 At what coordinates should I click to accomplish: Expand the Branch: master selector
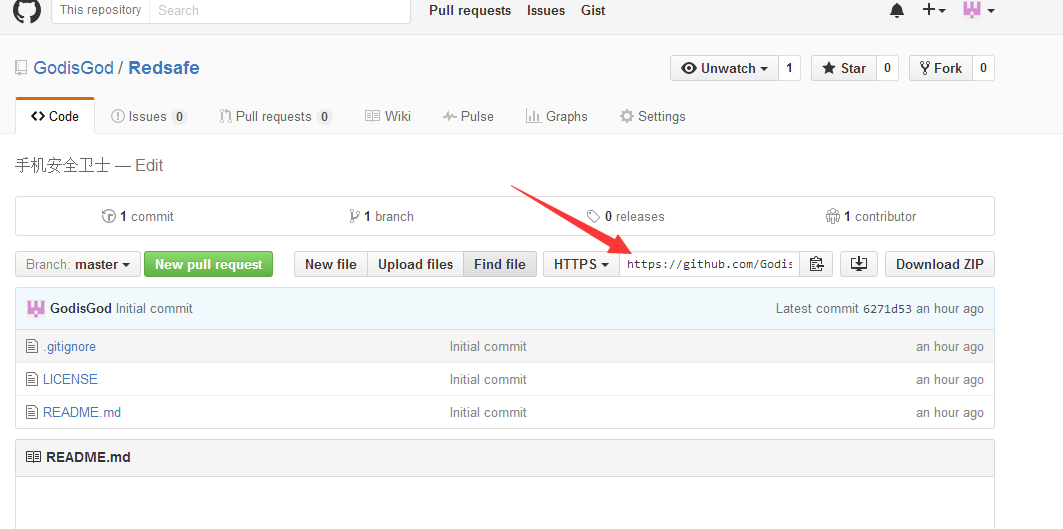78,264
